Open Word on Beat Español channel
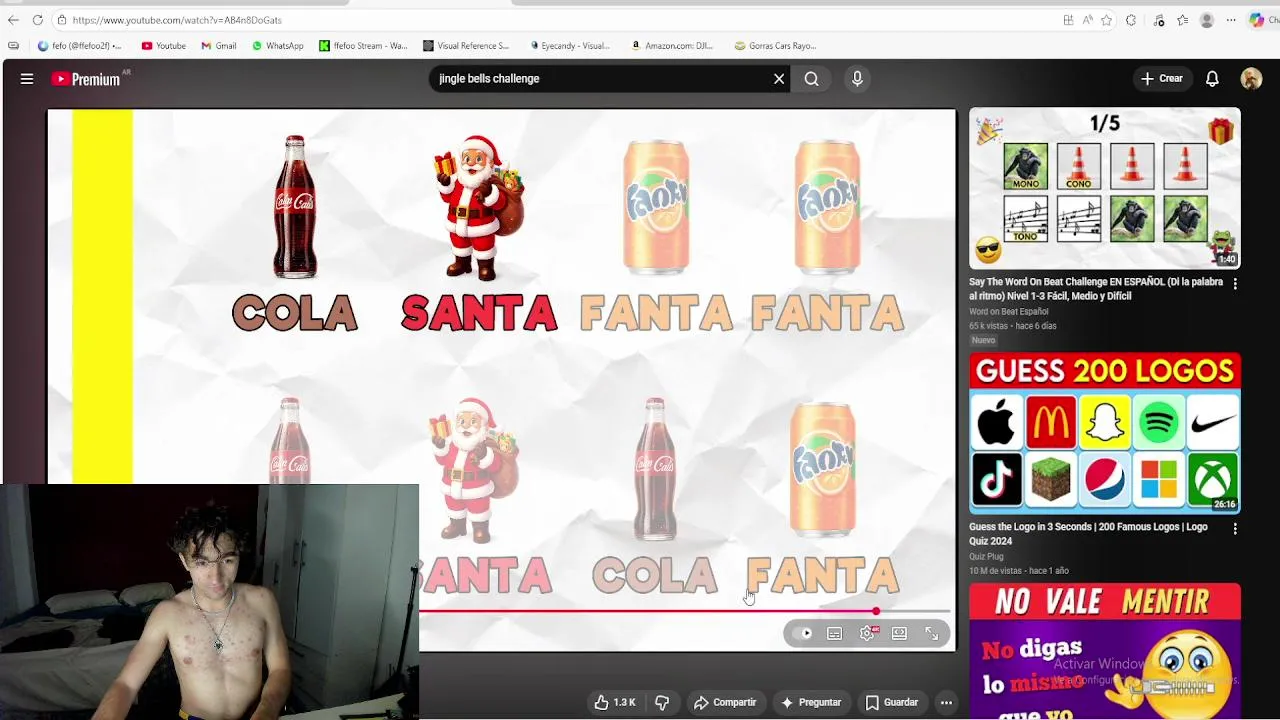Viewport: 1280px width, 720px height. click(x=1008, y=312)
